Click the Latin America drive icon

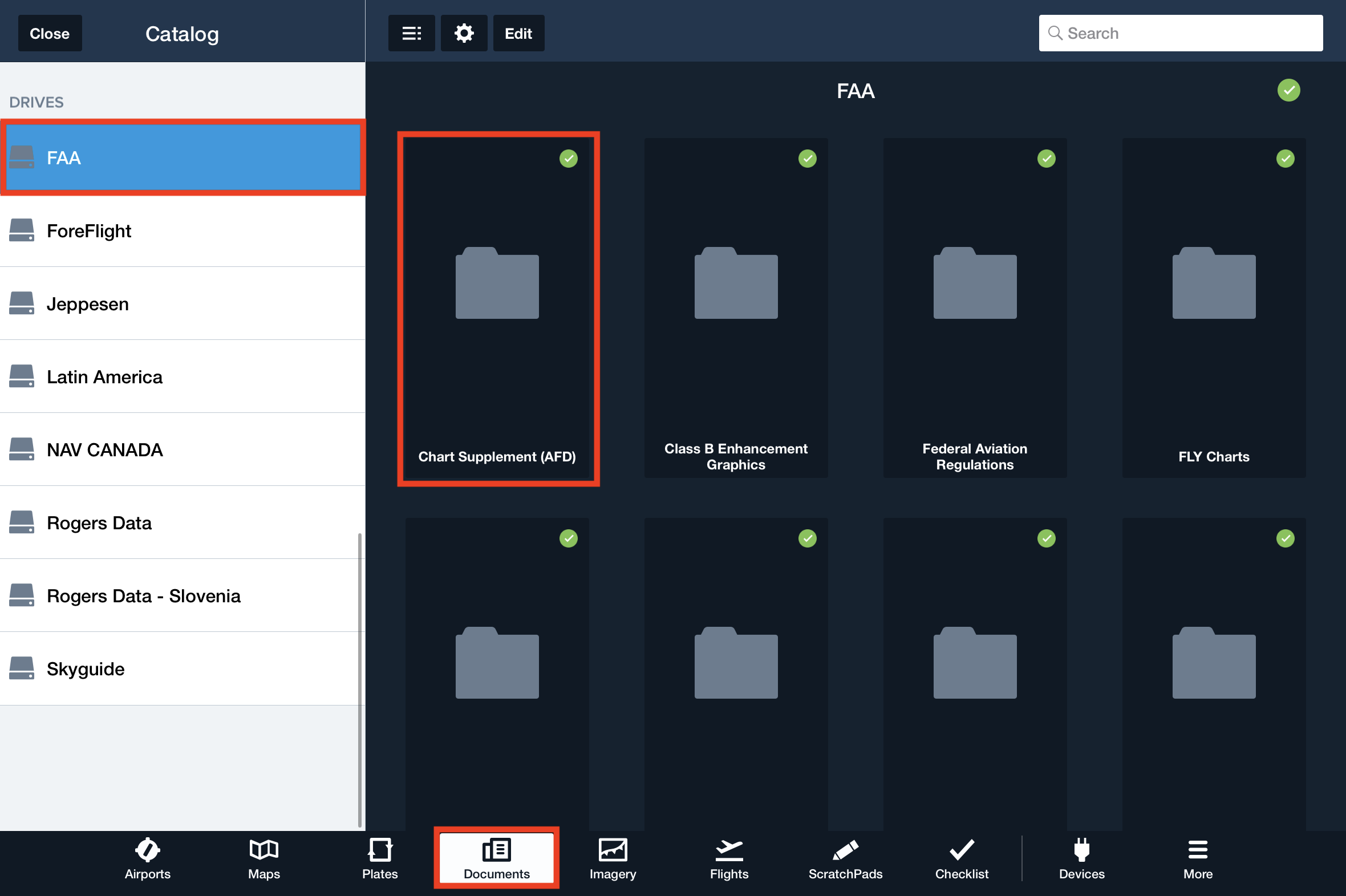coord(22,376)
